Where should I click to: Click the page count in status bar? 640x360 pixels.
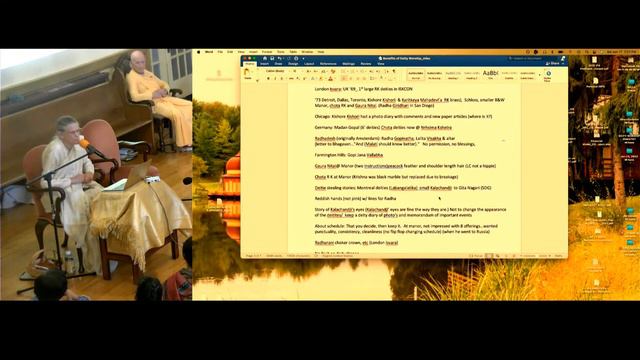[253, 256]
